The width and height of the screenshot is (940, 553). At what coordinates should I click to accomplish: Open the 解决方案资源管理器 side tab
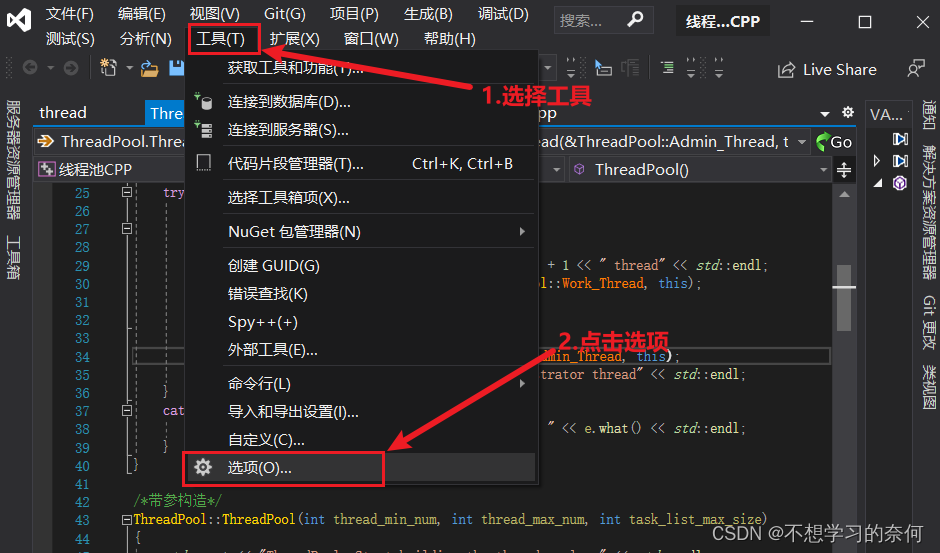coord(929,213)
